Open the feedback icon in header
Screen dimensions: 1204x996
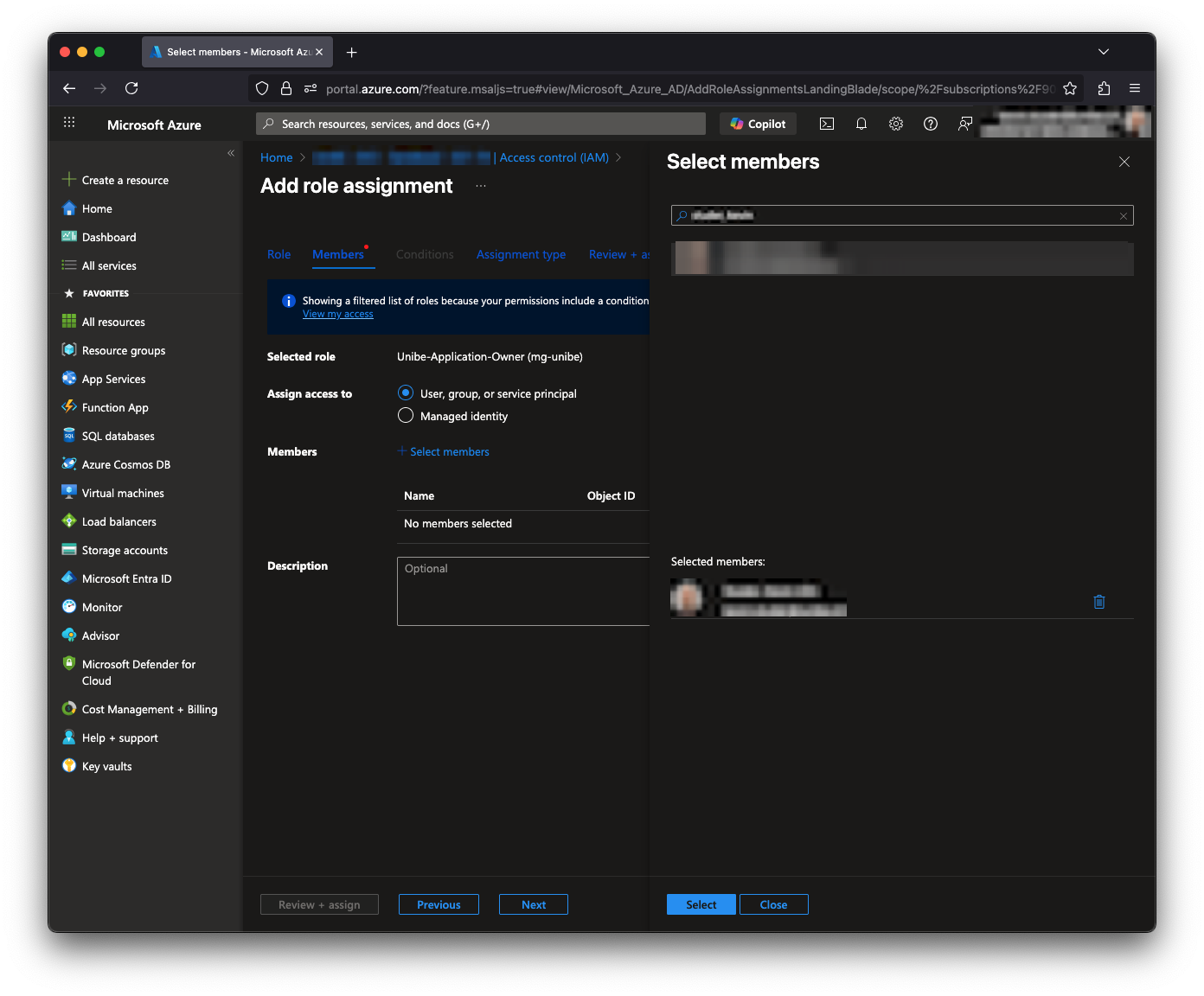point(965,124)
